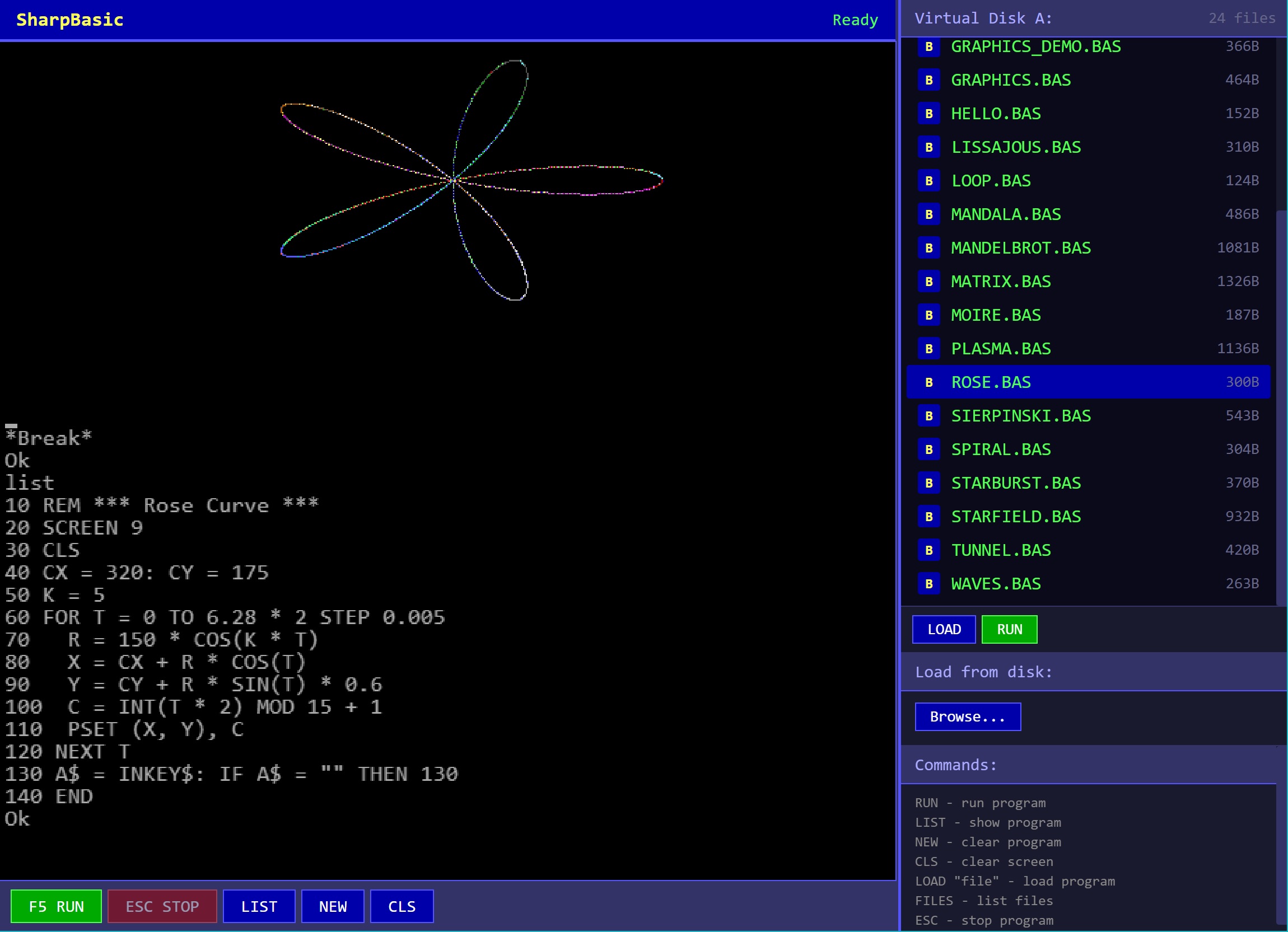Click the LIST toolbar button

pyautogui.click(x=259, y=906)
